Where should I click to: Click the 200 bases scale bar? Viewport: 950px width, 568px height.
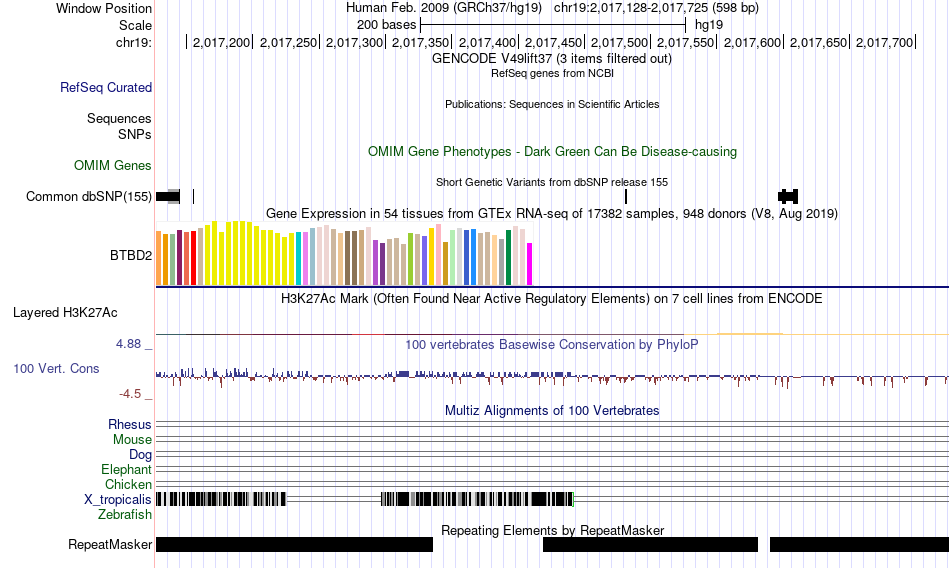pyautogui.click(x=553, y=25)
